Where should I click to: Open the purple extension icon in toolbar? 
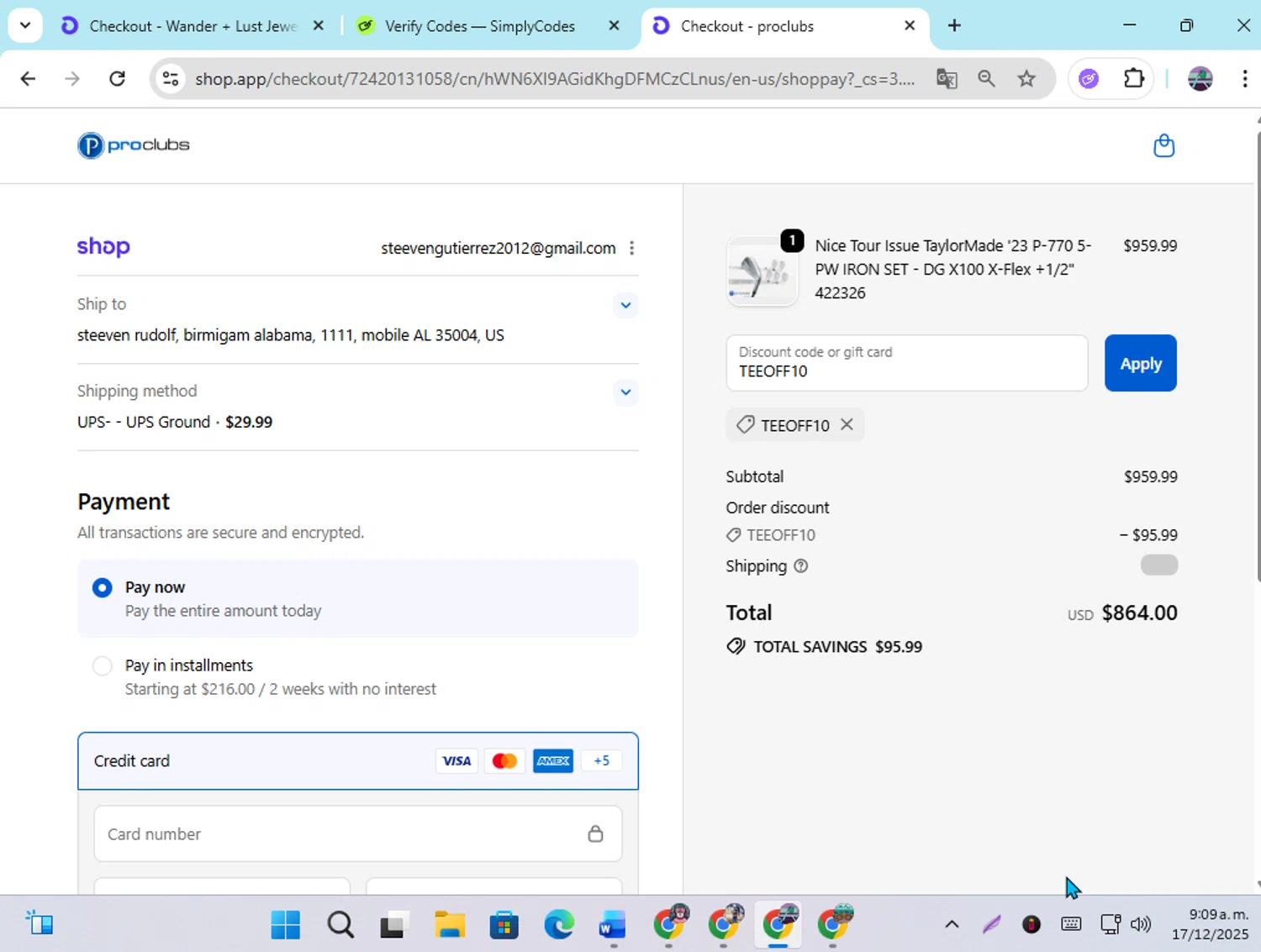pos(1089,79)
